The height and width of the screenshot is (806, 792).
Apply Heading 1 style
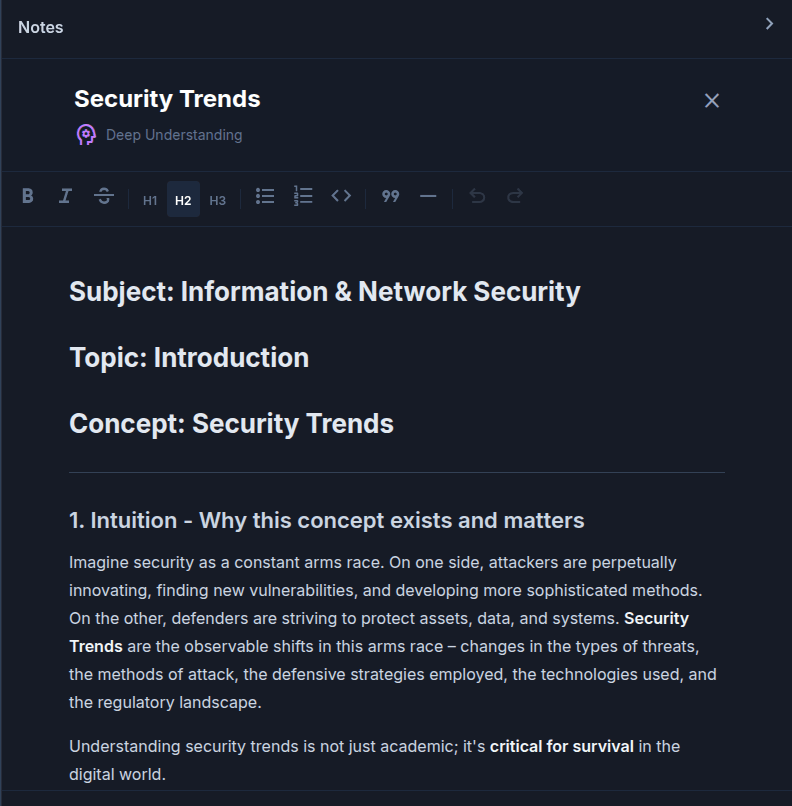pos(150,200)
